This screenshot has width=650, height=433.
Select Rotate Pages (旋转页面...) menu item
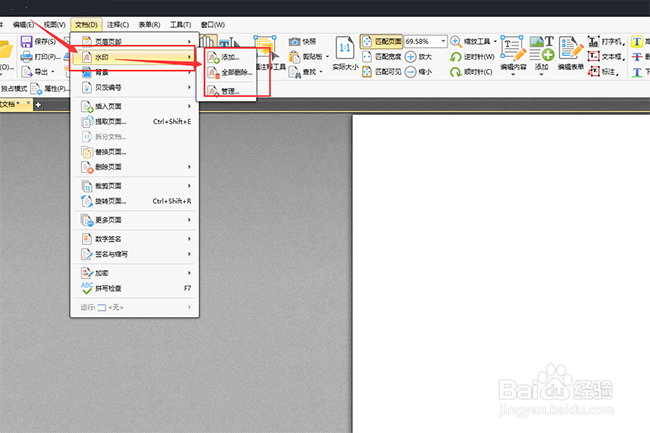pos(134,201)
